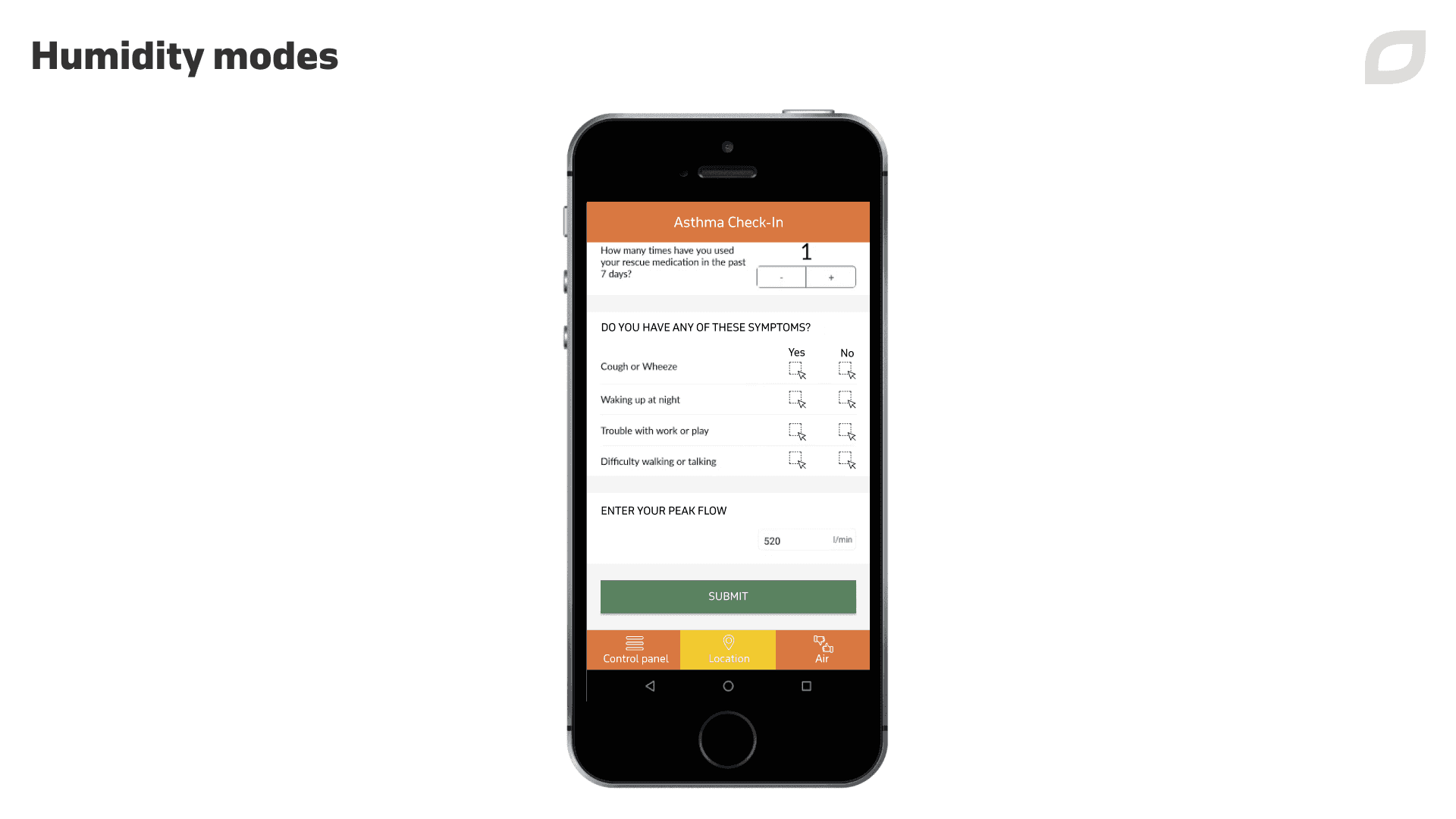This screenshot has height=819, width=1456.
Task: Tap the rescue medication usage counter
Action: (x=806, y=252)
